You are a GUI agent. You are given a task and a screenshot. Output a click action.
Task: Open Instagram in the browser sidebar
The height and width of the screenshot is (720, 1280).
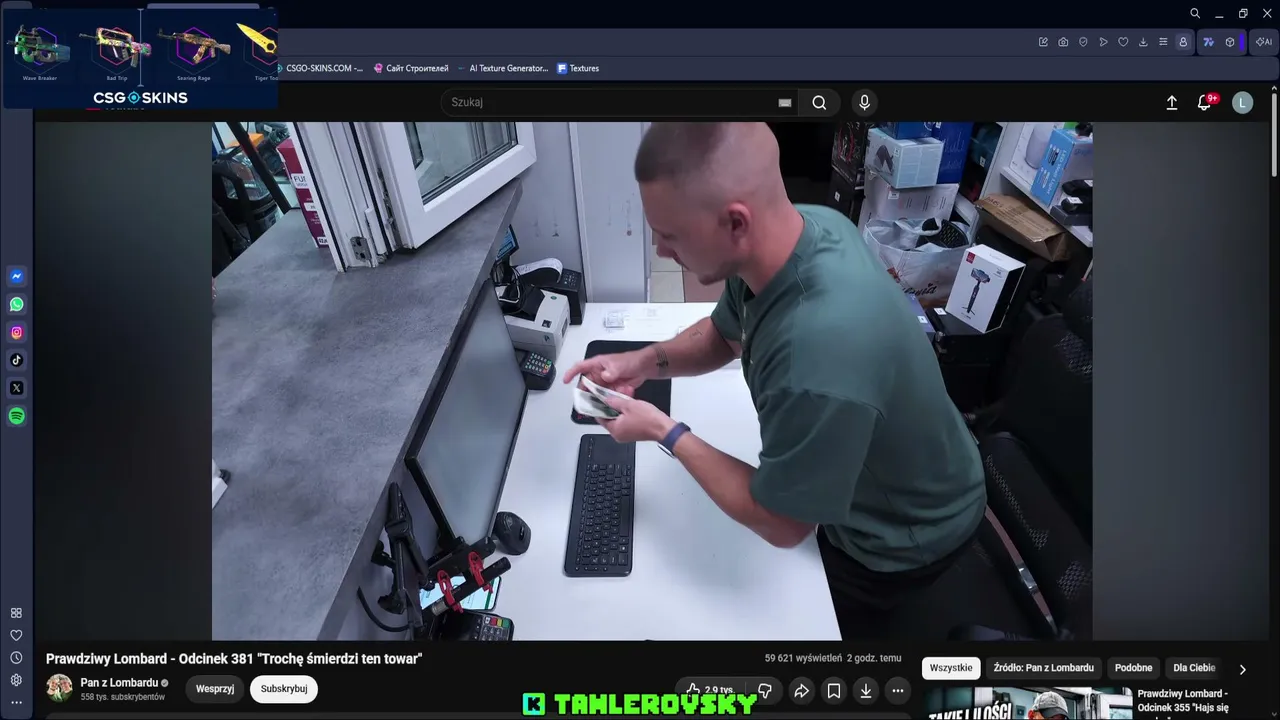pyautogui.click(x=16, y=332)
